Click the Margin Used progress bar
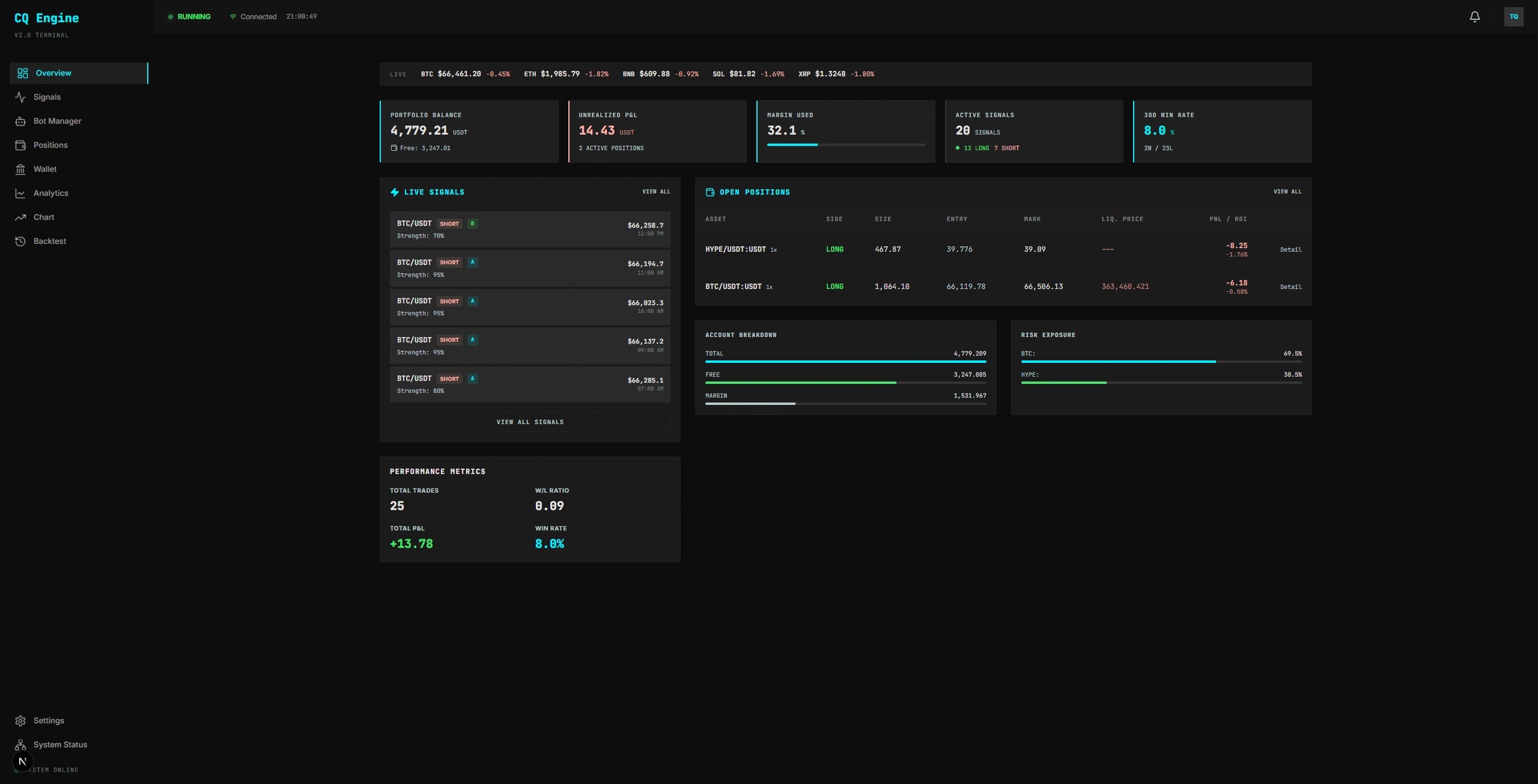The width and height of the screenshot is (1538, 784). [846, 144]
